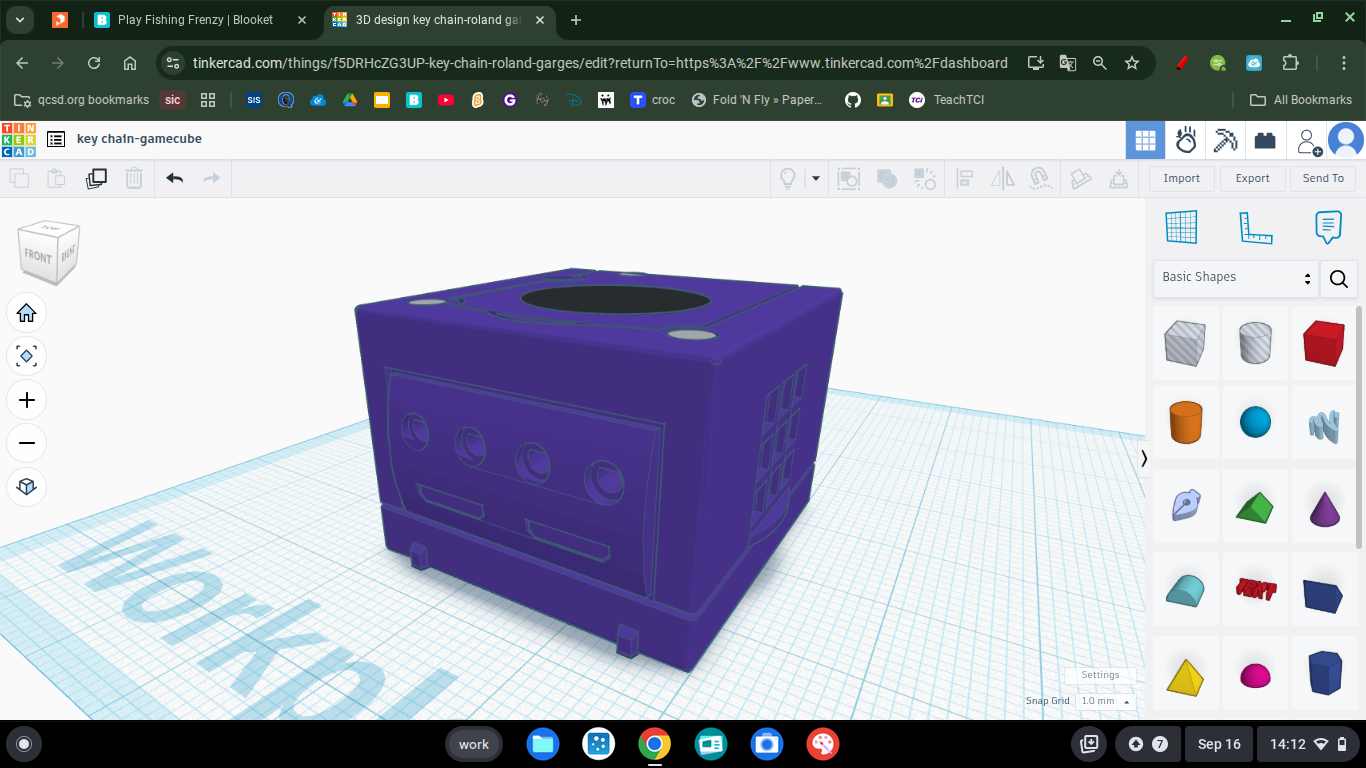Viewport: 1366px width, 768px height.
Task: Duplicate and repeat the selected object
Action: (x=96, y=178)
